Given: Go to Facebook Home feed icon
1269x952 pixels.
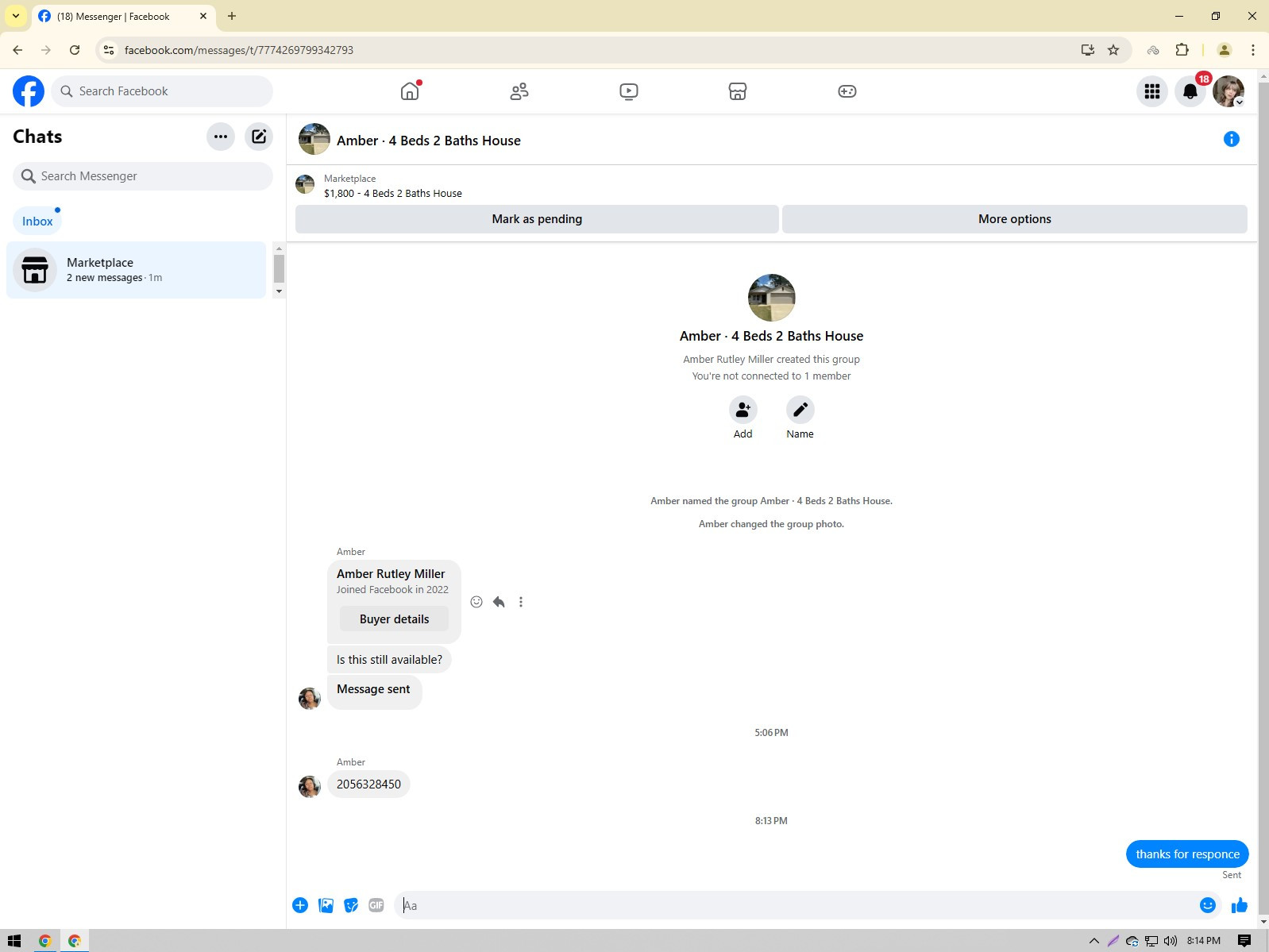Looking at the screenshot, I should click(x=410, y=91).
